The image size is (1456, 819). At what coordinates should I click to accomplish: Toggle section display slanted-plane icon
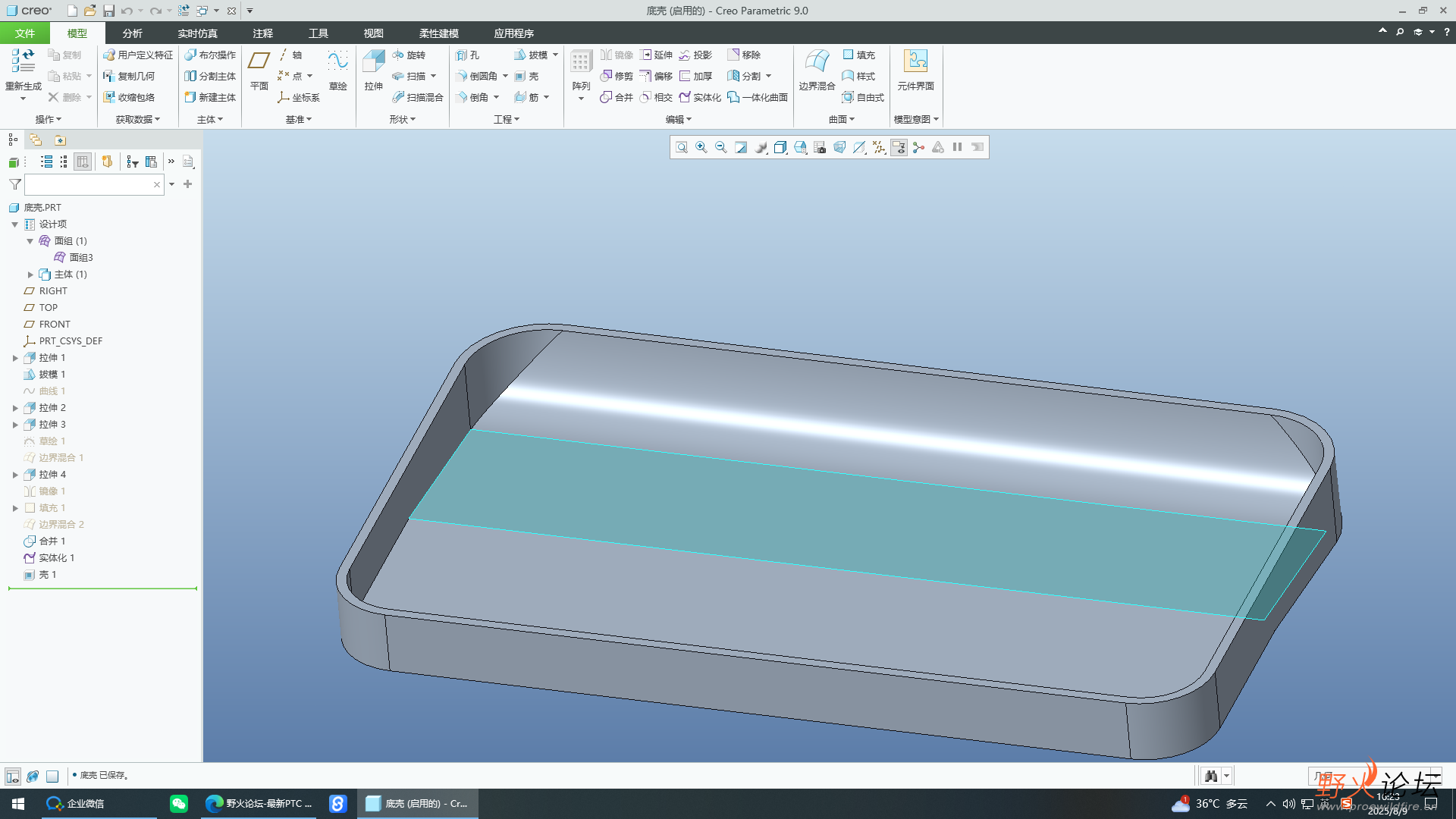click(x=859, y=147)
